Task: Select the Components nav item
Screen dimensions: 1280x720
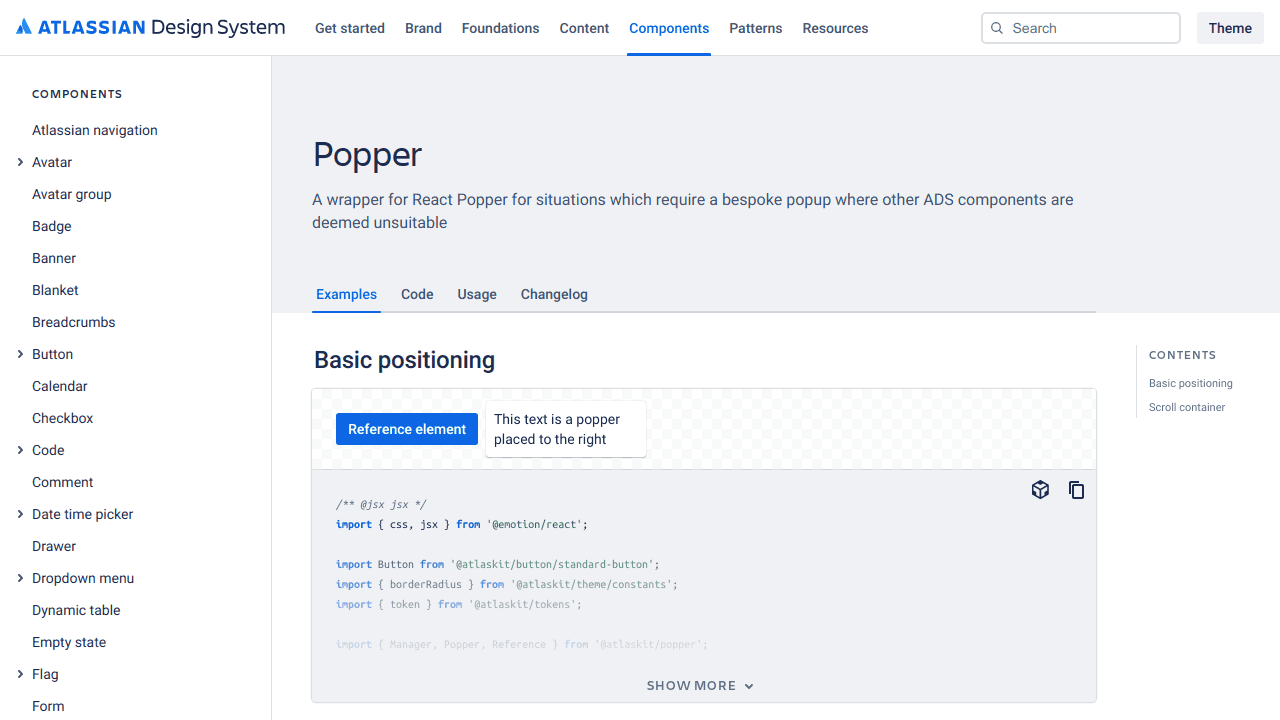Action: click(x=669, y=28)
